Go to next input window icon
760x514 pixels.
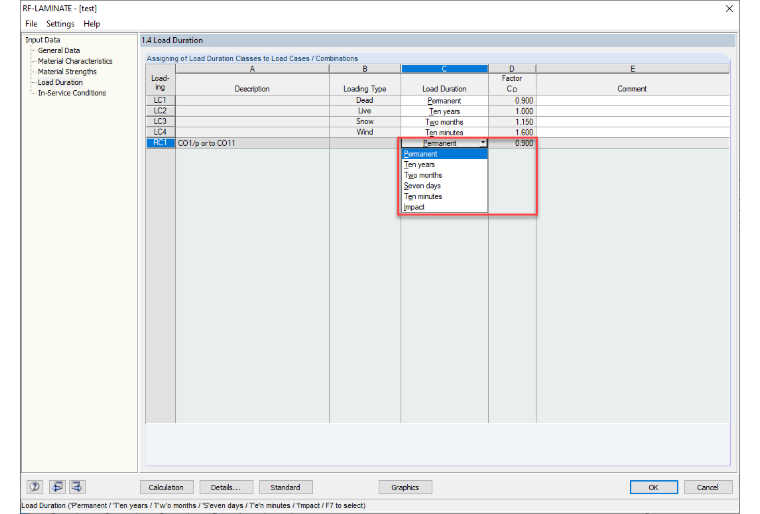[x=78, y=486]
